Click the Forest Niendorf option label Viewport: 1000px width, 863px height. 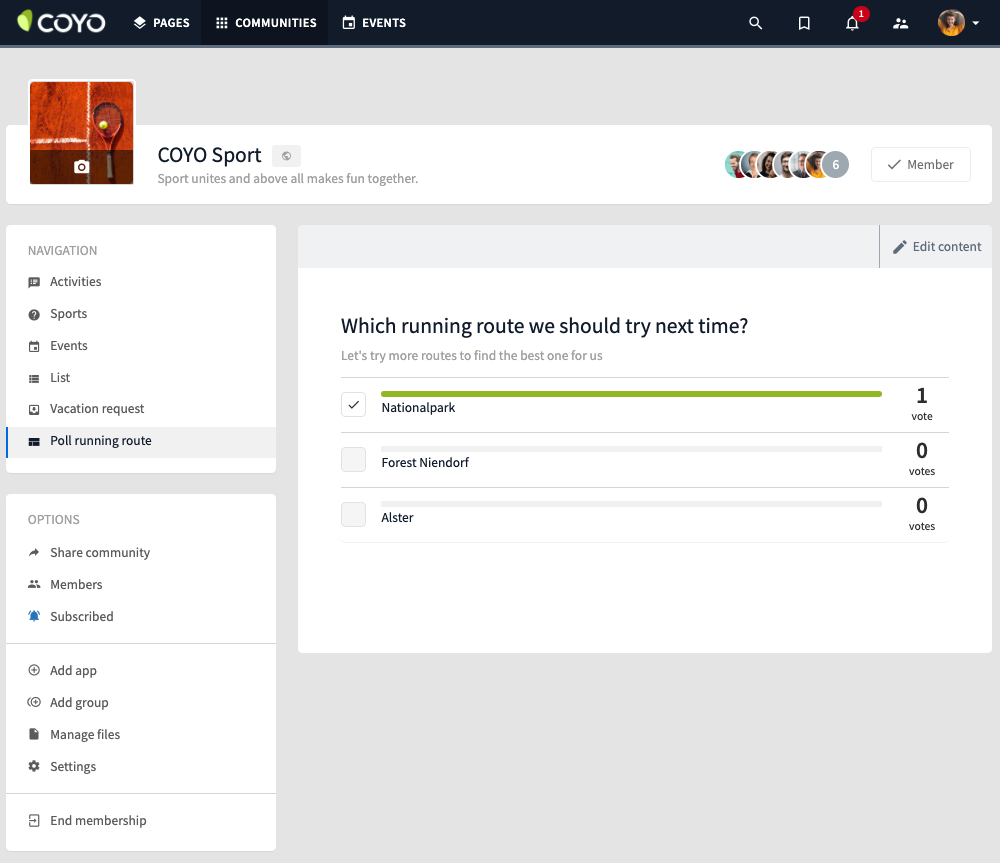tap(425, 462)
